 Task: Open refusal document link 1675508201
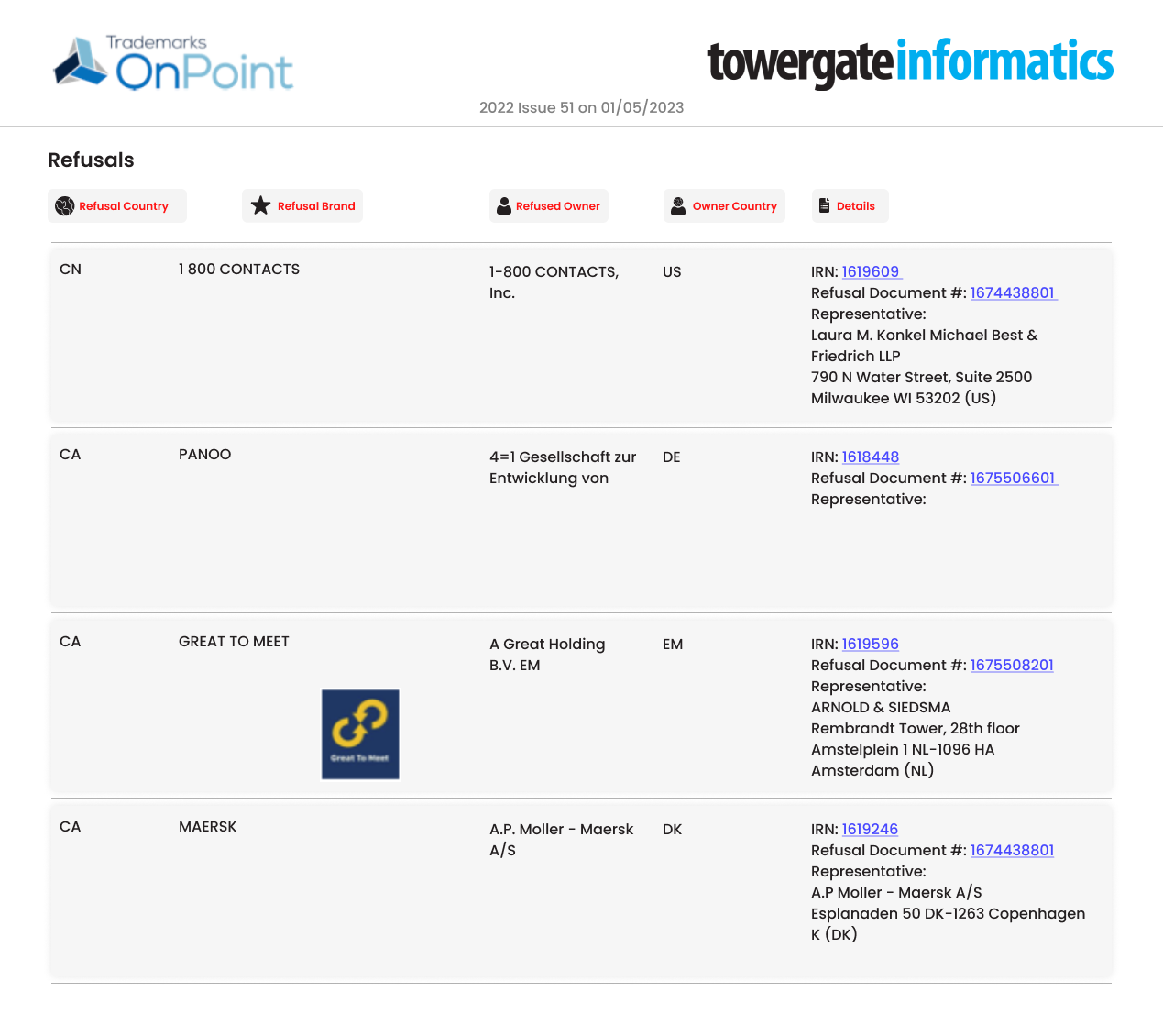(1012, 665)
